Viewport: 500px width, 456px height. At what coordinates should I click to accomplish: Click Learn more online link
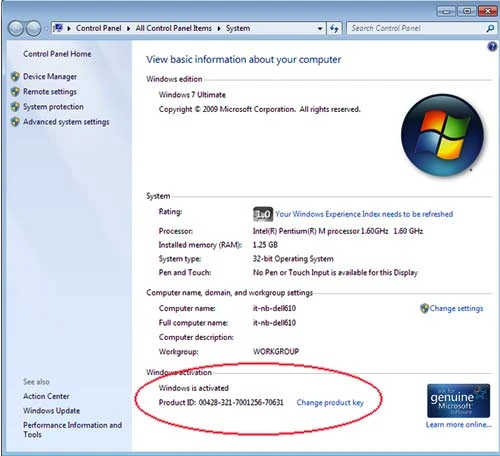[x=459, y=425]
